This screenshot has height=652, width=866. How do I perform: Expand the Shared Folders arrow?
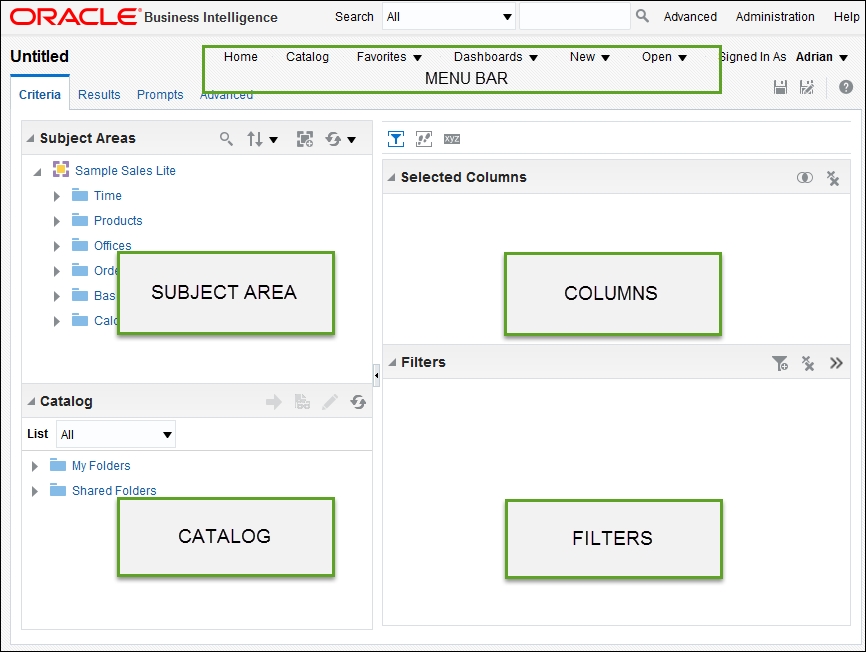(34, 491)
